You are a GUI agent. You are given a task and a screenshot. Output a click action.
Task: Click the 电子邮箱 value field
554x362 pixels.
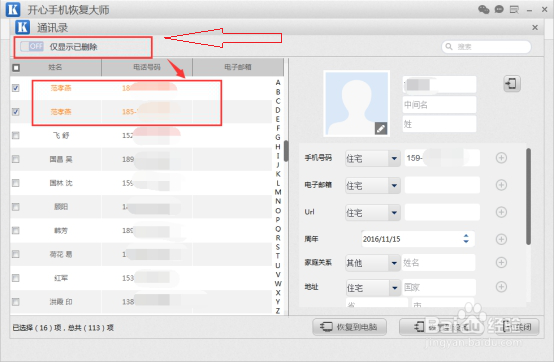click(442, 185)
